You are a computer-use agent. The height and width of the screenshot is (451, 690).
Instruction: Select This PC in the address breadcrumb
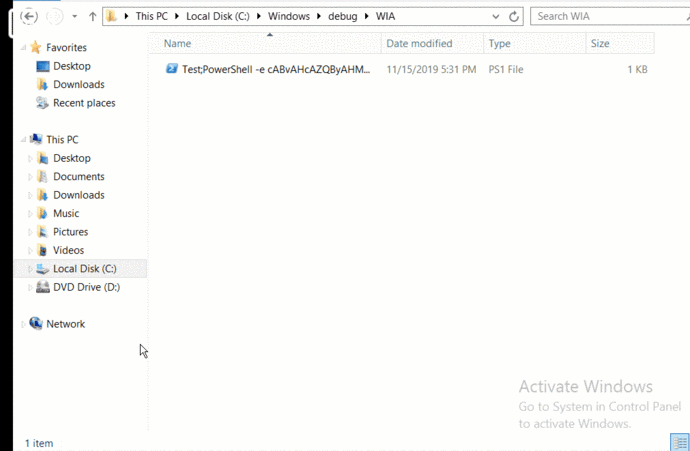click(151, 16)
